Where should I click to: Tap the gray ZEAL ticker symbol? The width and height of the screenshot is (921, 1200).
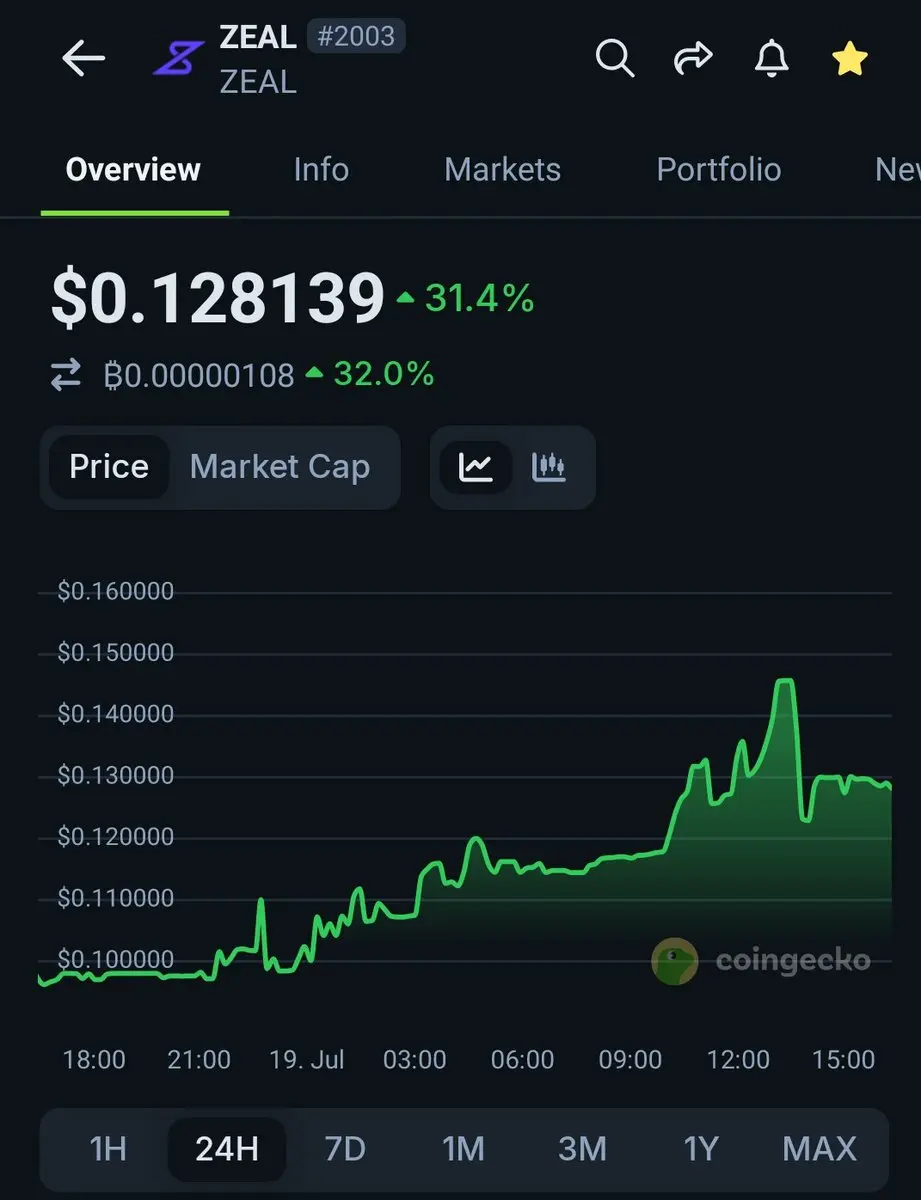point(258,82)
